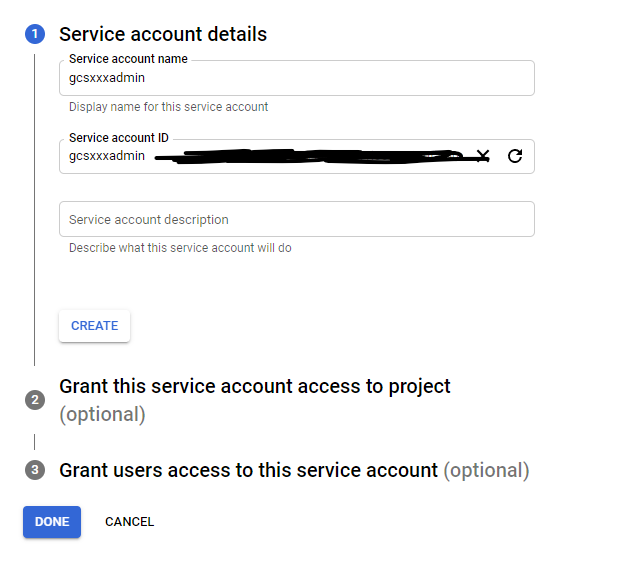Clear the Service account ID with X icon
This screenshot has width=625, height=570.
point(483,156)
